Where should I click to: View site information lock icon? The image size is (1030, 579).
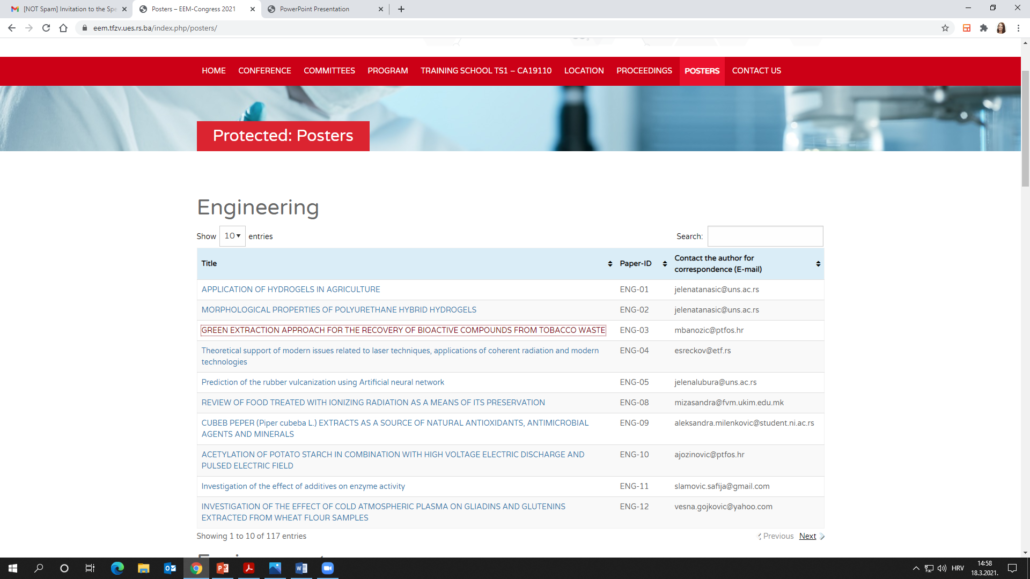[84, 28]
